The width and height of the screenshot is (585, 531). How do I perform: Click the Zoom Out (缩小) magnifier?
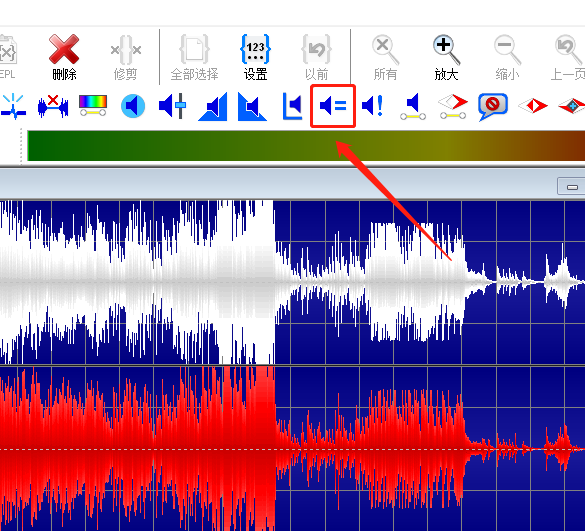pos(507,57)
